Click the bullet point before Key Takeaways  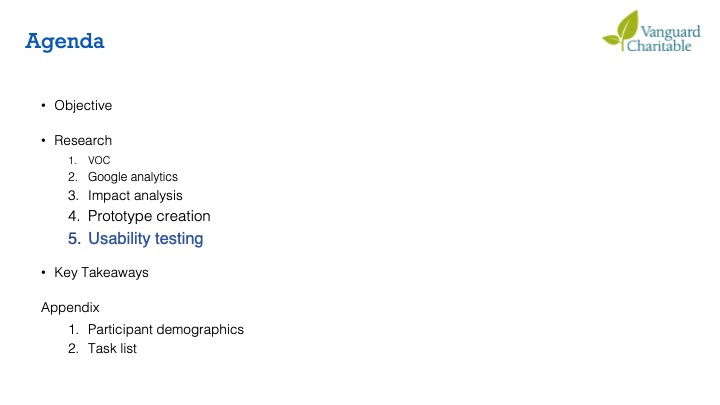[44, 273]
